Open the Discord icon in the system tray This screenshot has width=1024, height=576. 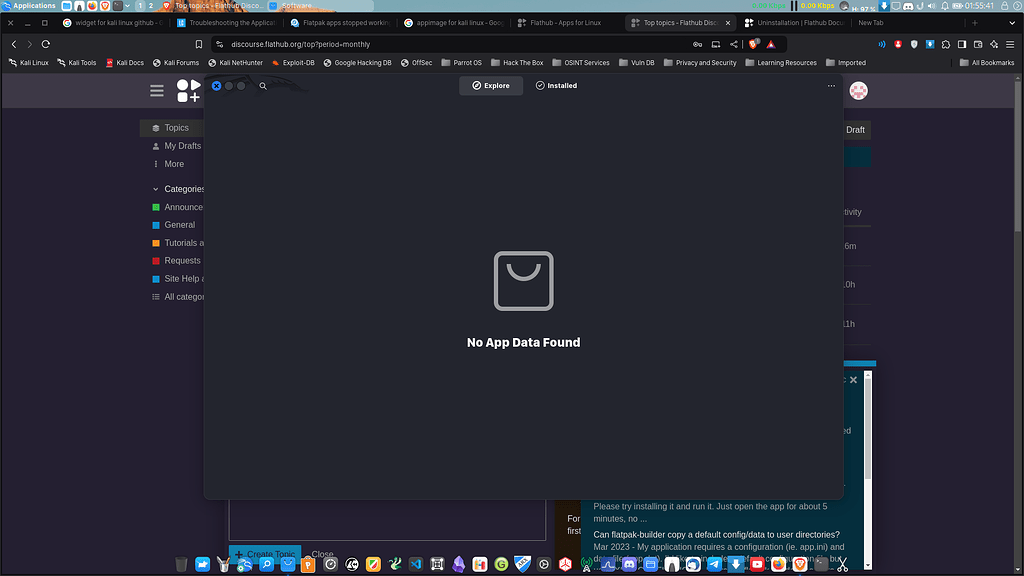point(907,5)
